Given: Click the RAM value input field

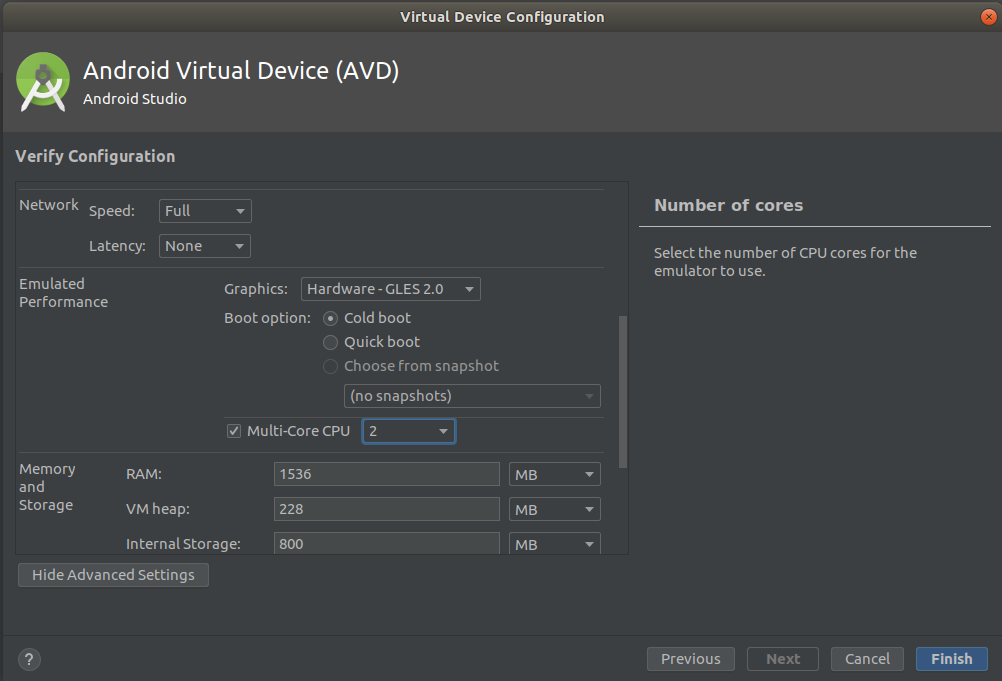Looking at the screenshot, I should 386,473.
